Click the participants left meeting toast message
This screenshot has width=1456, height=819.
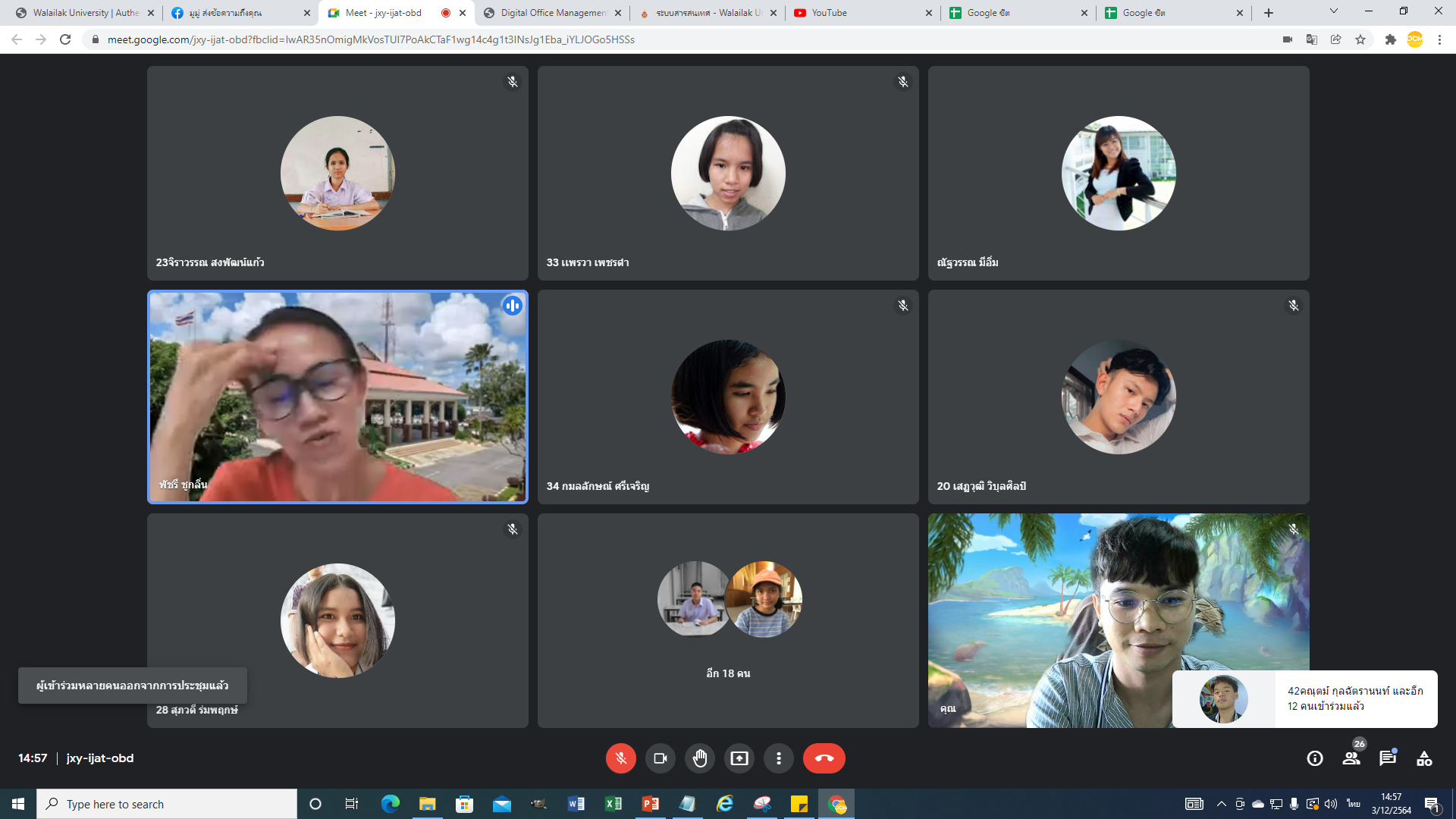tap(133, 686)
